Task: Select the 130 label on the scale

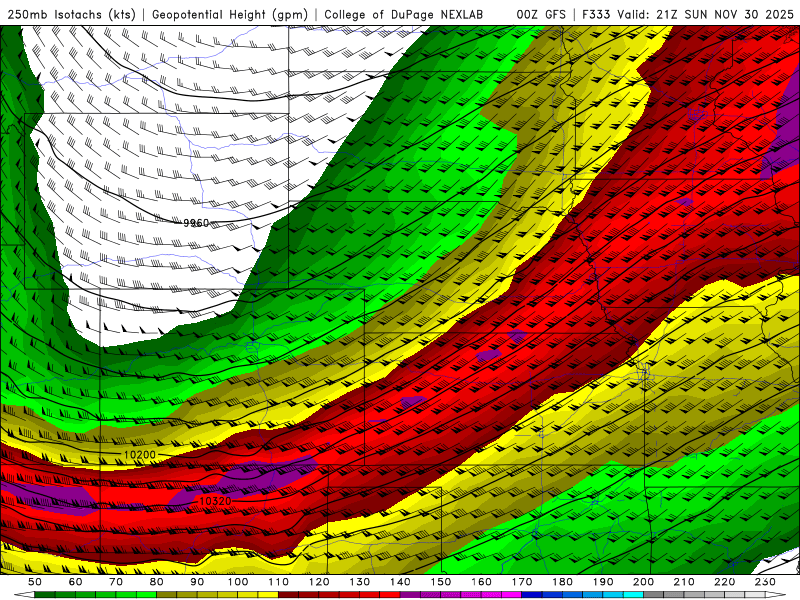Action: 360,582
